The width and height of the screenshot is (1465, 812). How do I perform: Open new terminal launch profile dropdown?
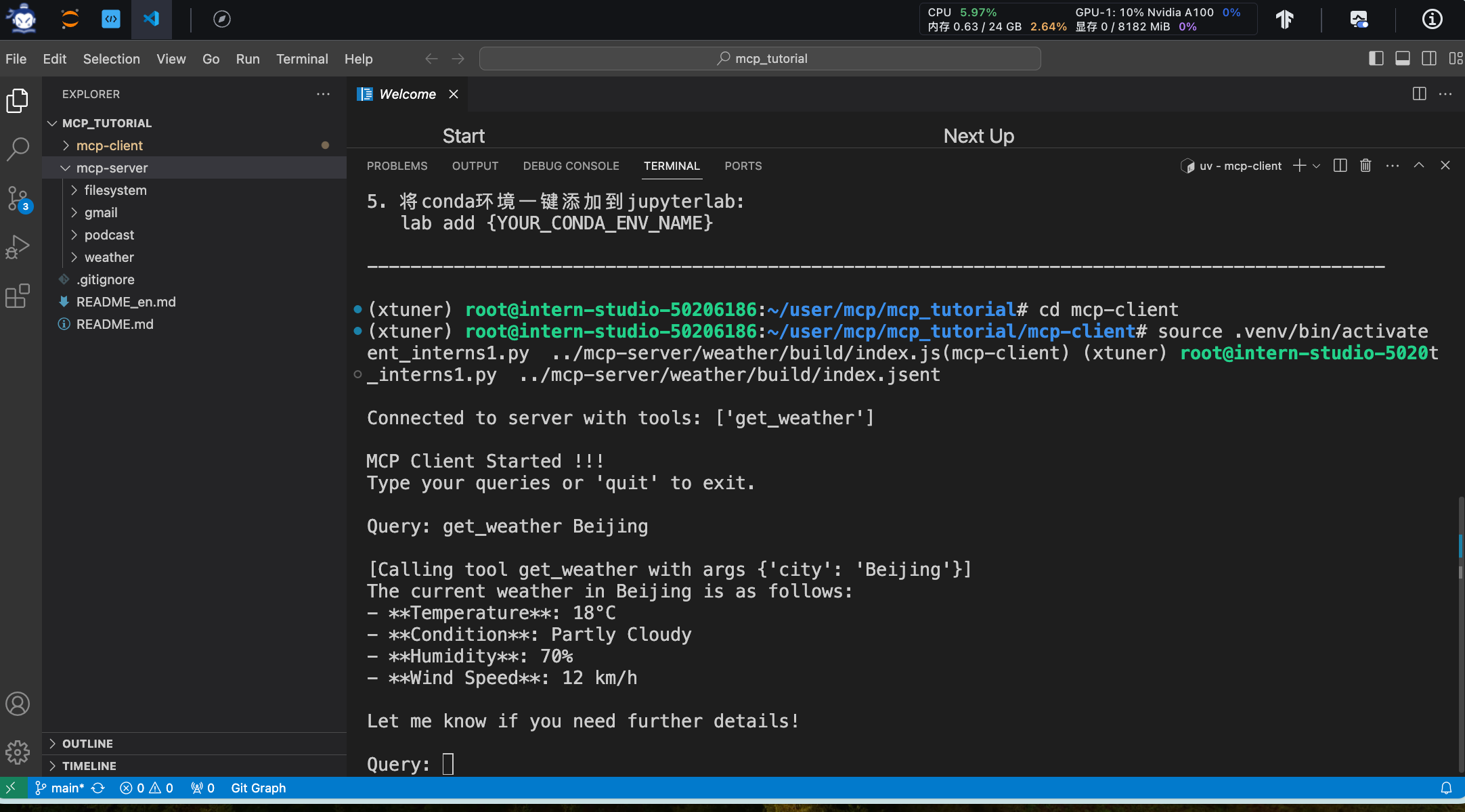coord(1317,166)
